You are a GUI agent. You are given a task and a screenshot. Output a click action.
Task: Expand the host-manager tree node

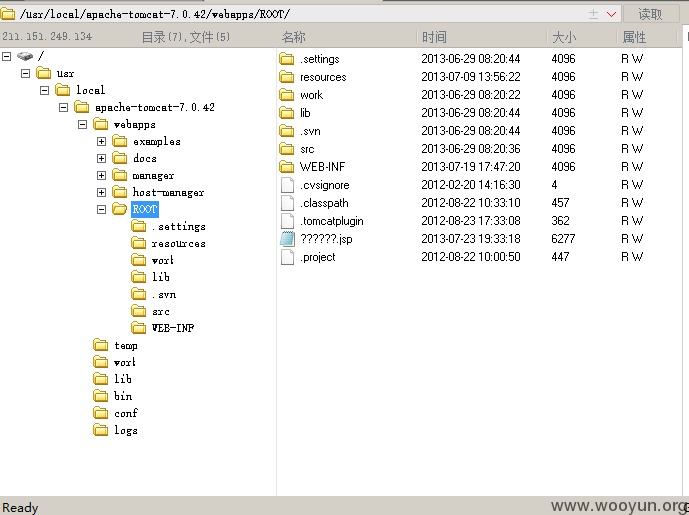point(101,192)
